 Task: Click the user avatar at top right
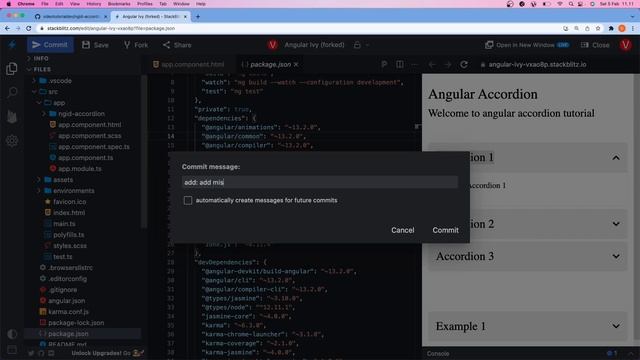click(625, 45)
